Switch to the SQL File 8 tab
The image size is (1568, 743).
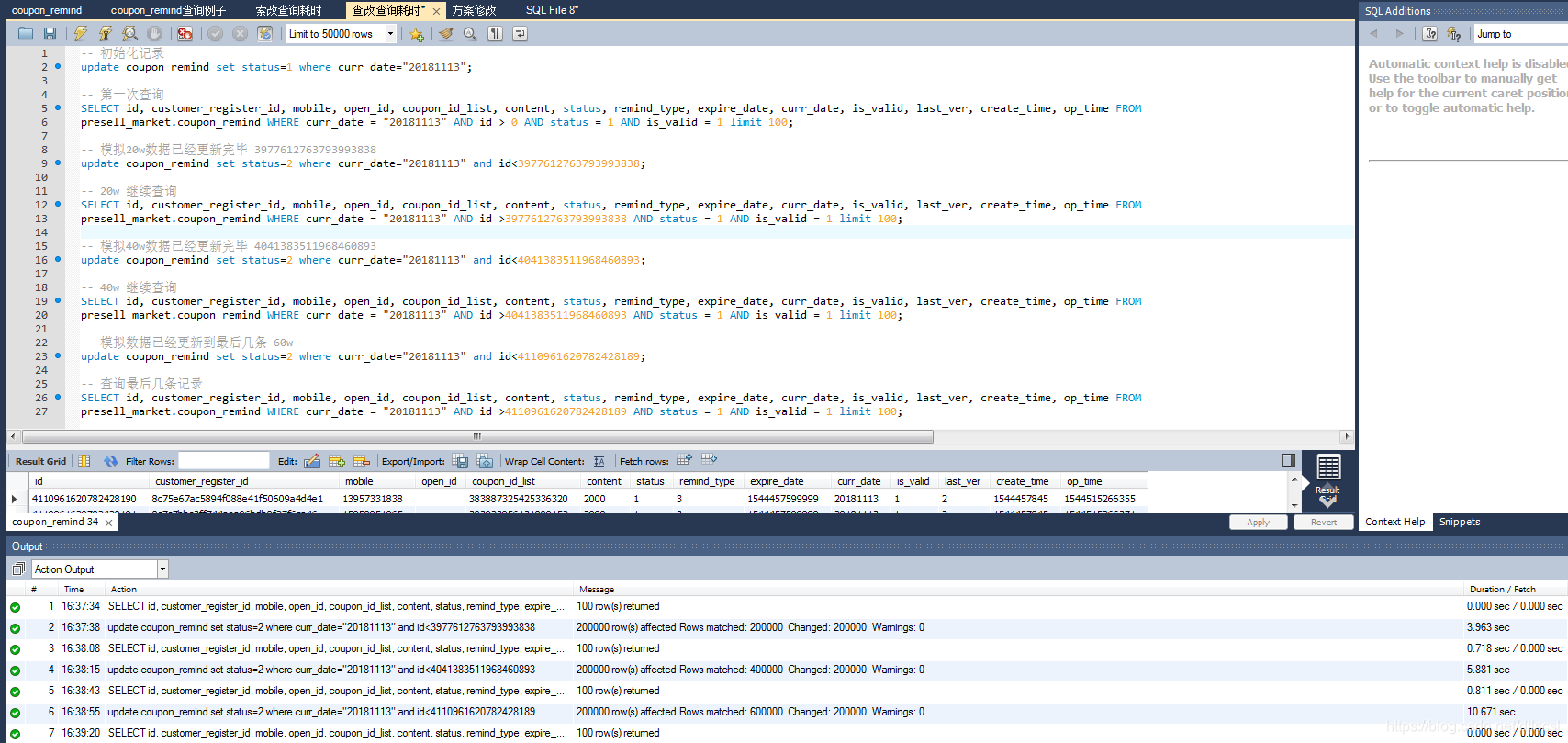pyautogui.click(x=552, y=10)
